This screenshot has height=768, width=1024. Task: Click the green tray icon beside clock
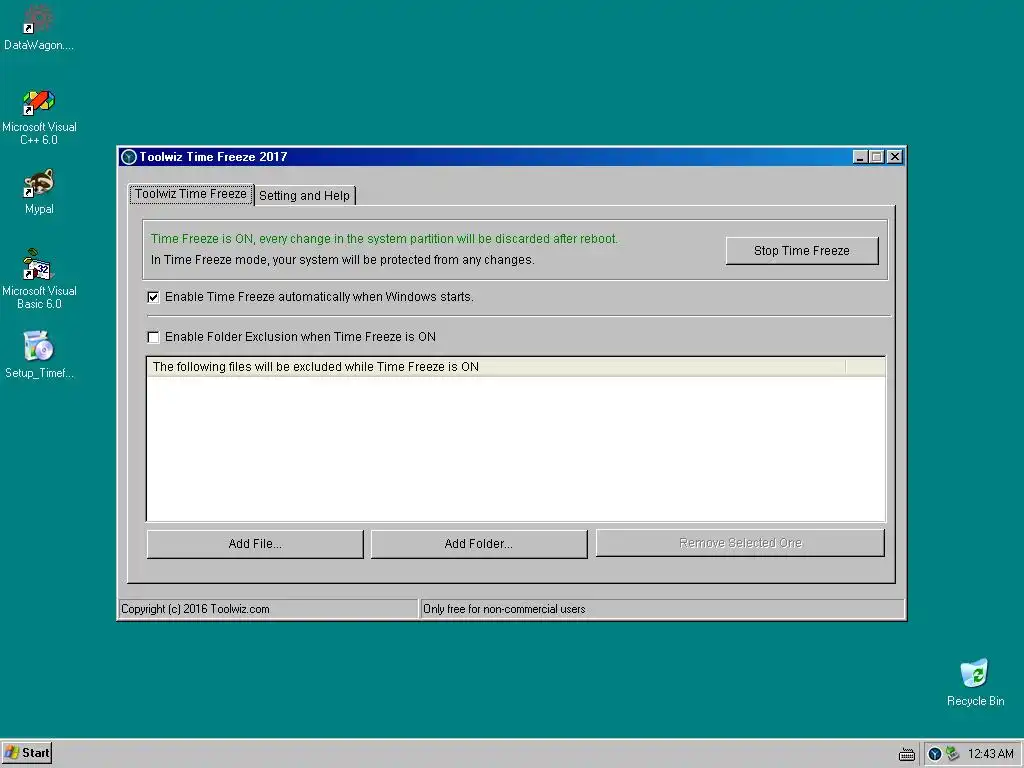pyautogui.click(x=952, y=754)
